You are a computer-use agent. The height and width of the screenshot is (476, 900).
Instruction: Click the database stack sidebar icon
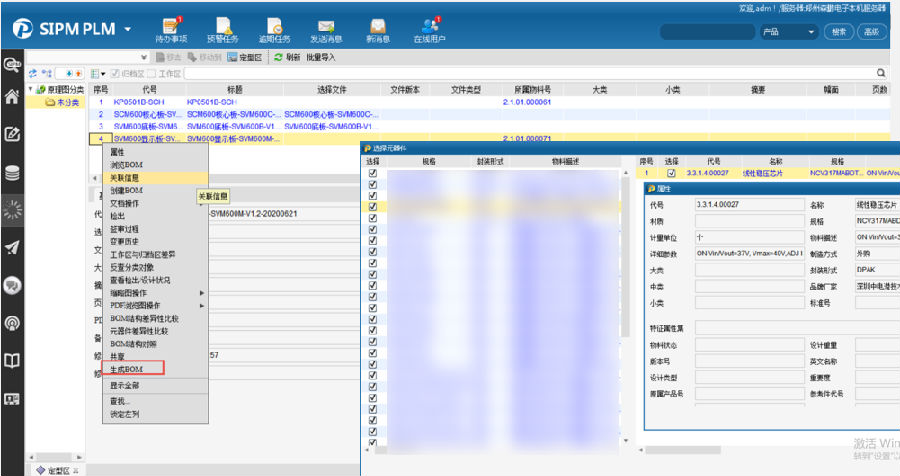point(13,173)
